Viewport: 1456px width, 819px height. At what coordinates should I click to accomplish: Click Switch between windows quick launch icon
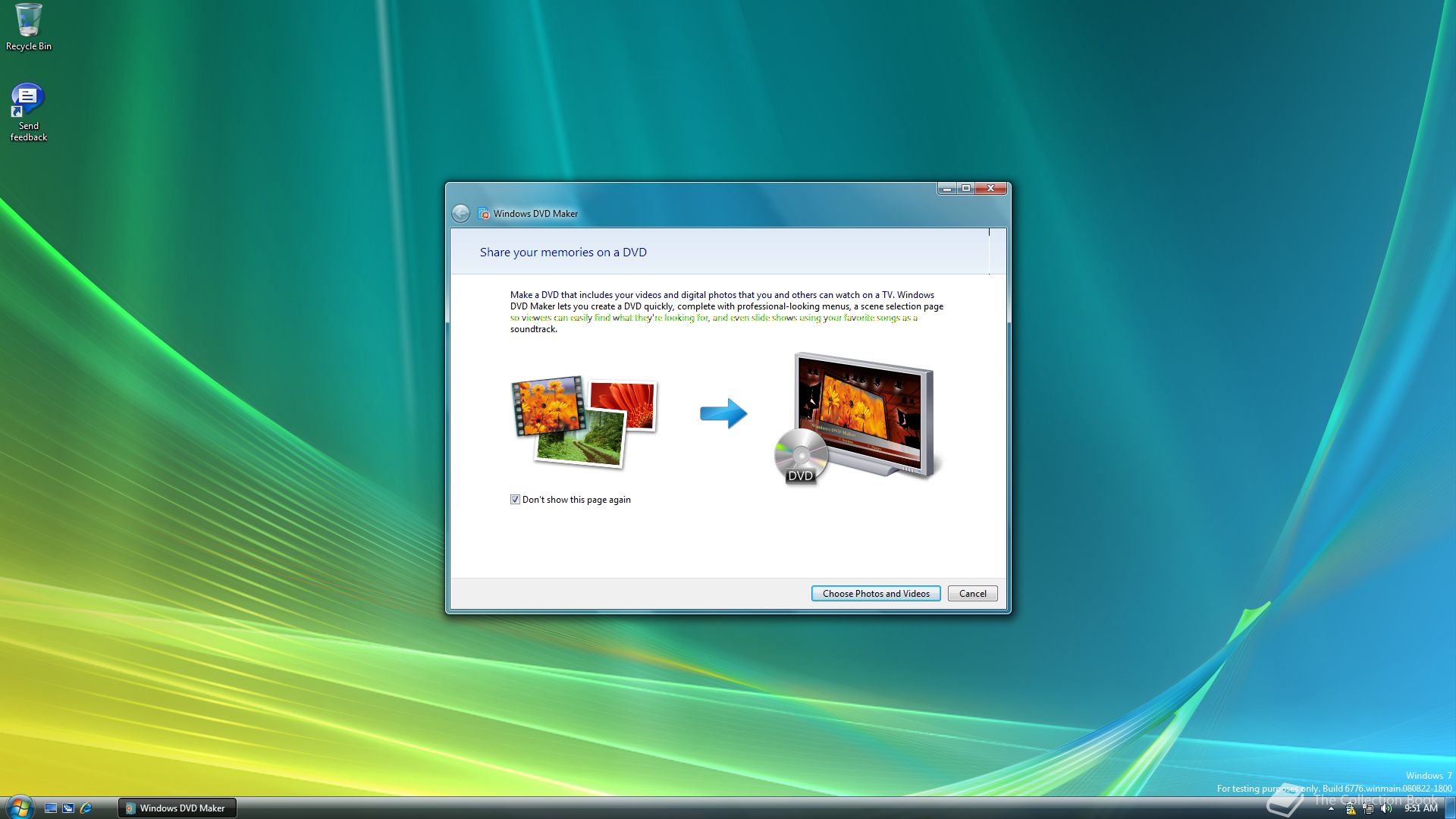pos(68,808)
